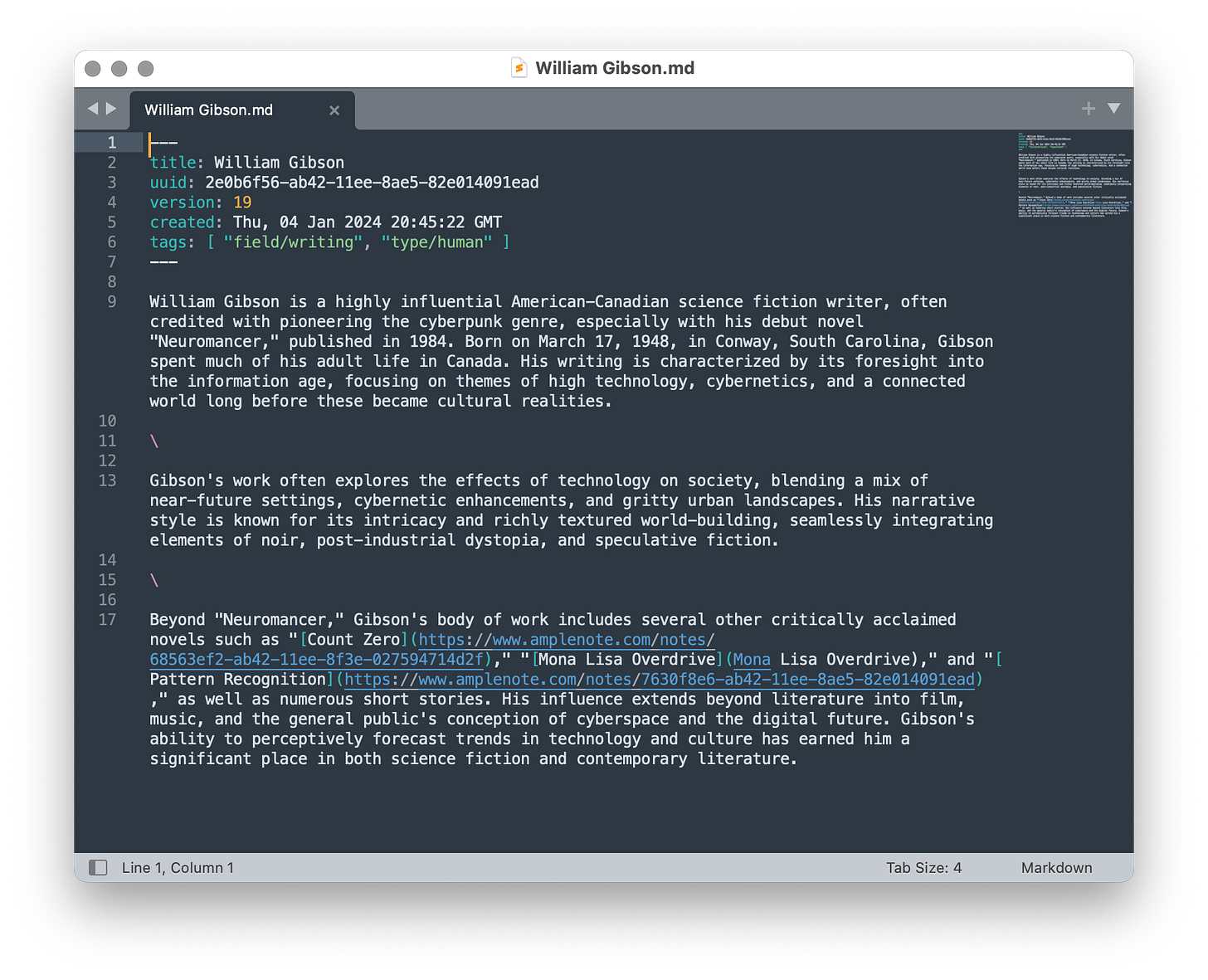The width and height of the screenshot is (1208, 980).
Task: Click the created date Thu, 04 Jan 2024
Action: 307,222
